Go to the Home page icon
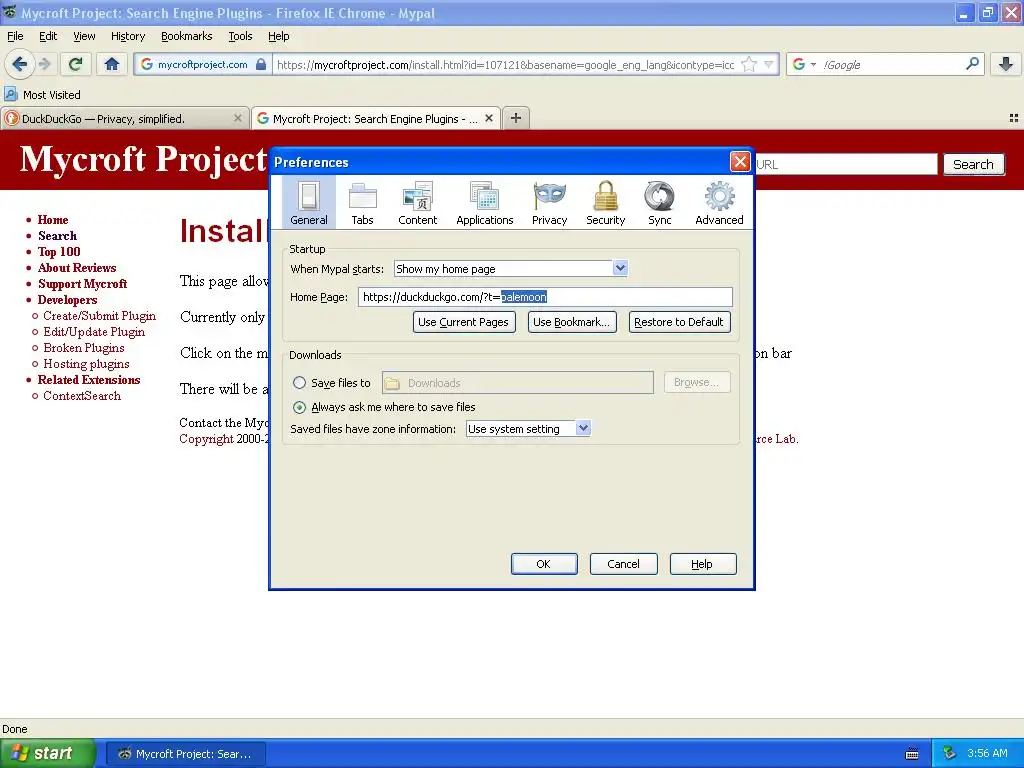Screen dimensions: 1024x768 pos(112,64)
